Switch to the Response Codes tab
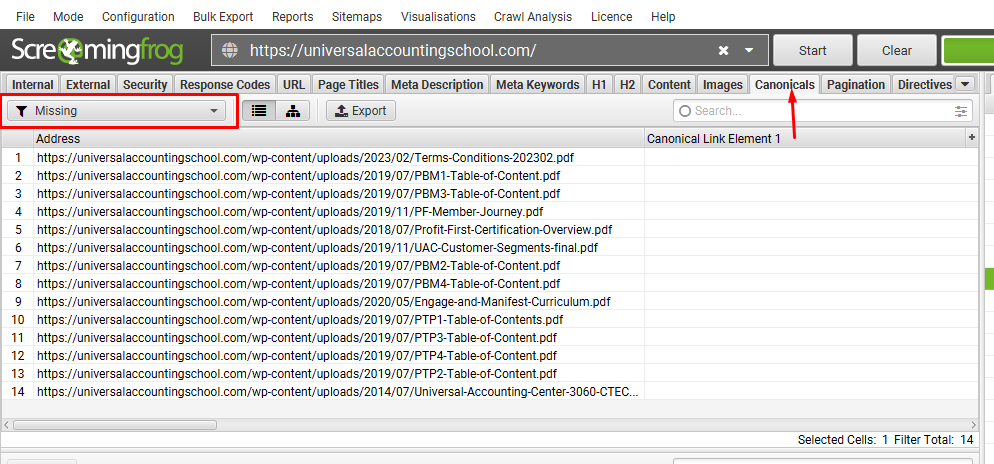The height and width of the screenshot is (464, 994). pyautogui.click(x=224, y=84)
